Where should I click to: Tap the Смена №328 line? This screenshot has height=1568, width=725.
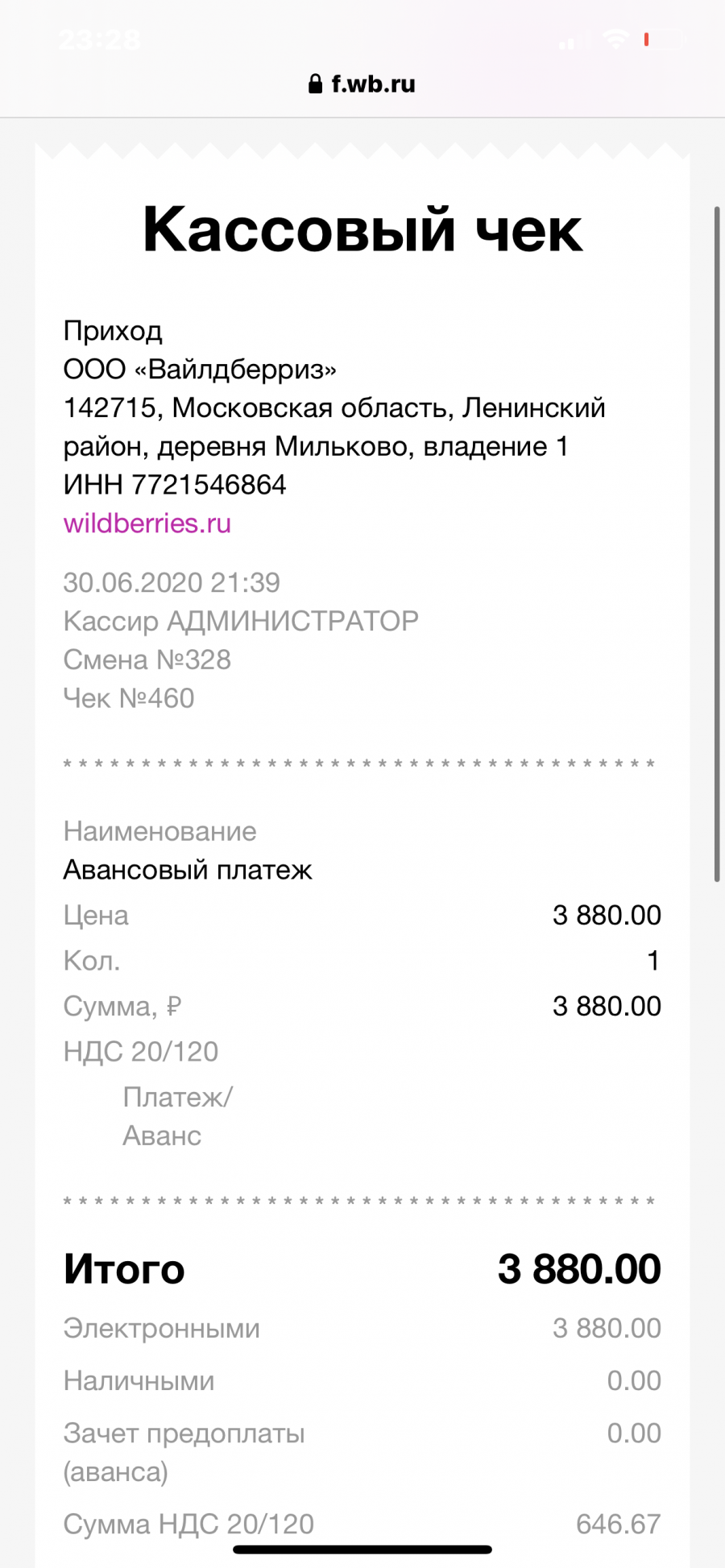(147, 660)
